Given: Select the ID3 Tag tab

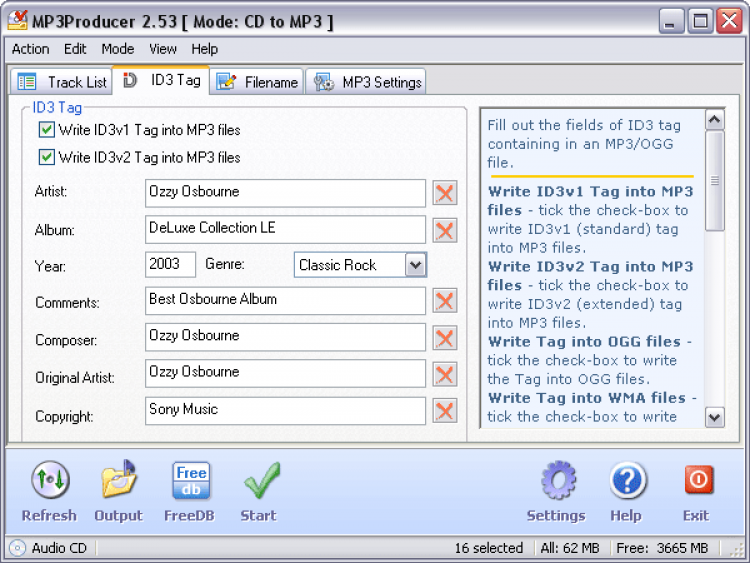Looking at the screenshot, I should tap(161, 80).
